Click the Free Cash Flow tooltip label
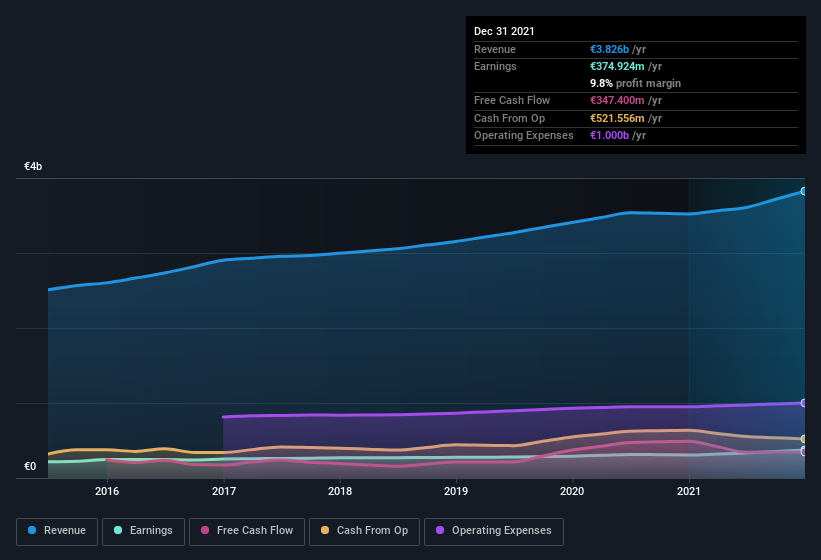 (512, 100)
